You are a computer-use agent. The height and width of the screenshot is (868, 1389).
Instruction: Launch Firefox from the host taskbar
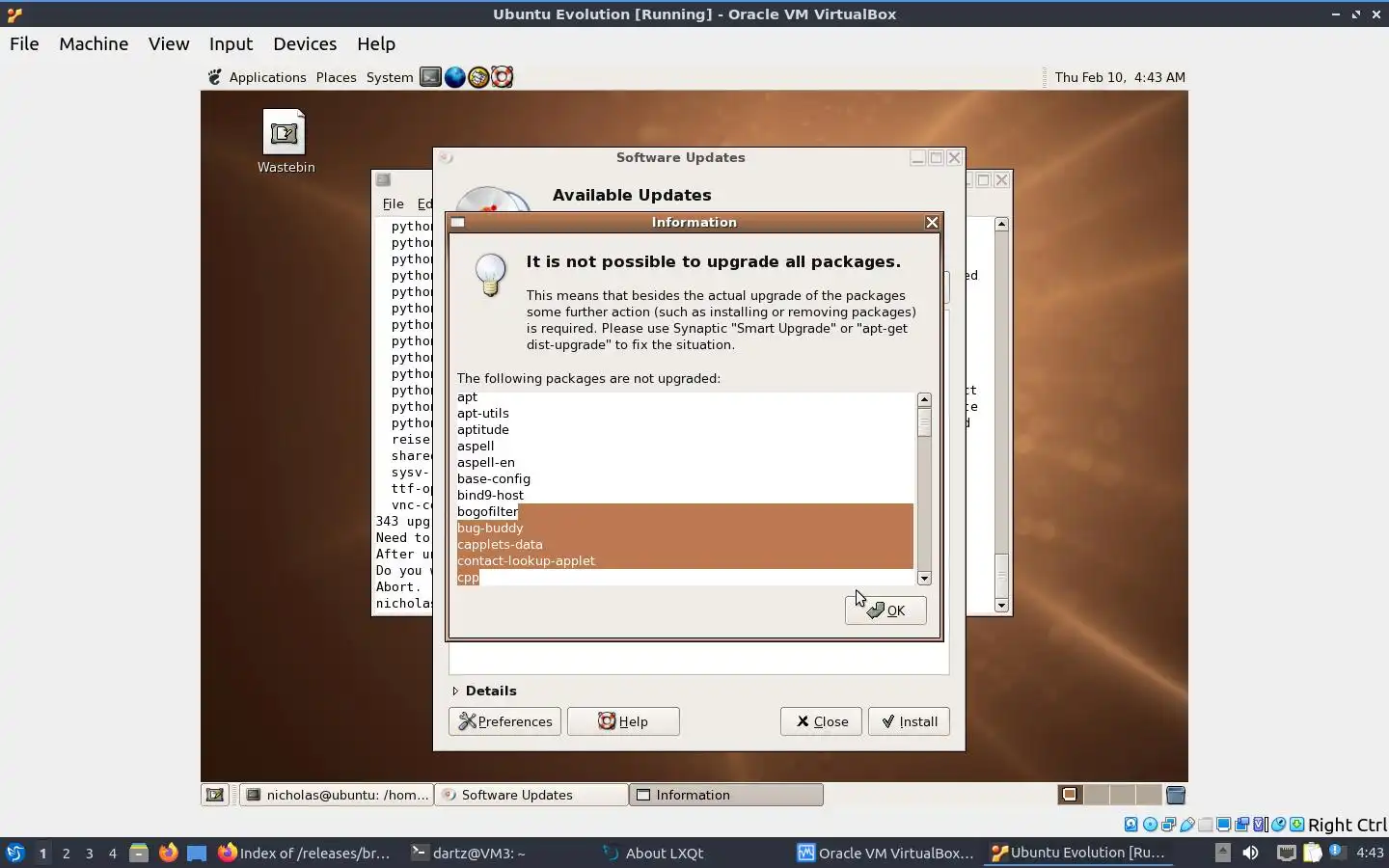tap(168, 853)
